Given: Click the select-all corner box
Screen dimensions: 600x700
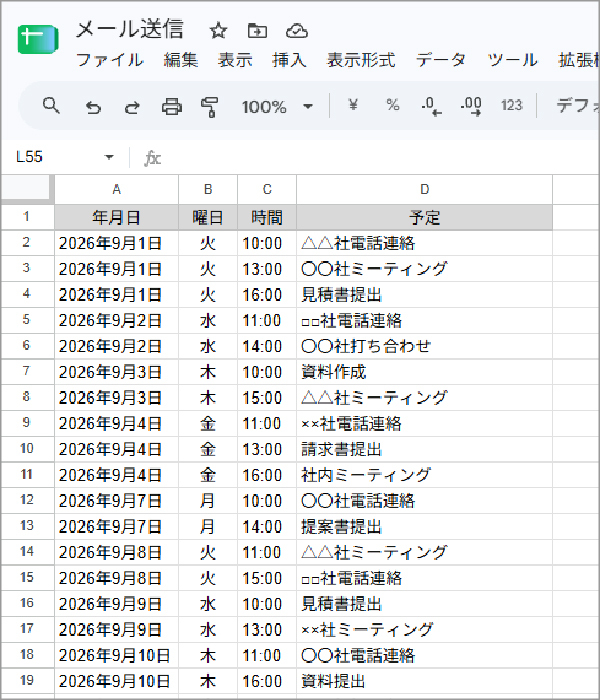Looking at the screenshot, I should (28, 189).
